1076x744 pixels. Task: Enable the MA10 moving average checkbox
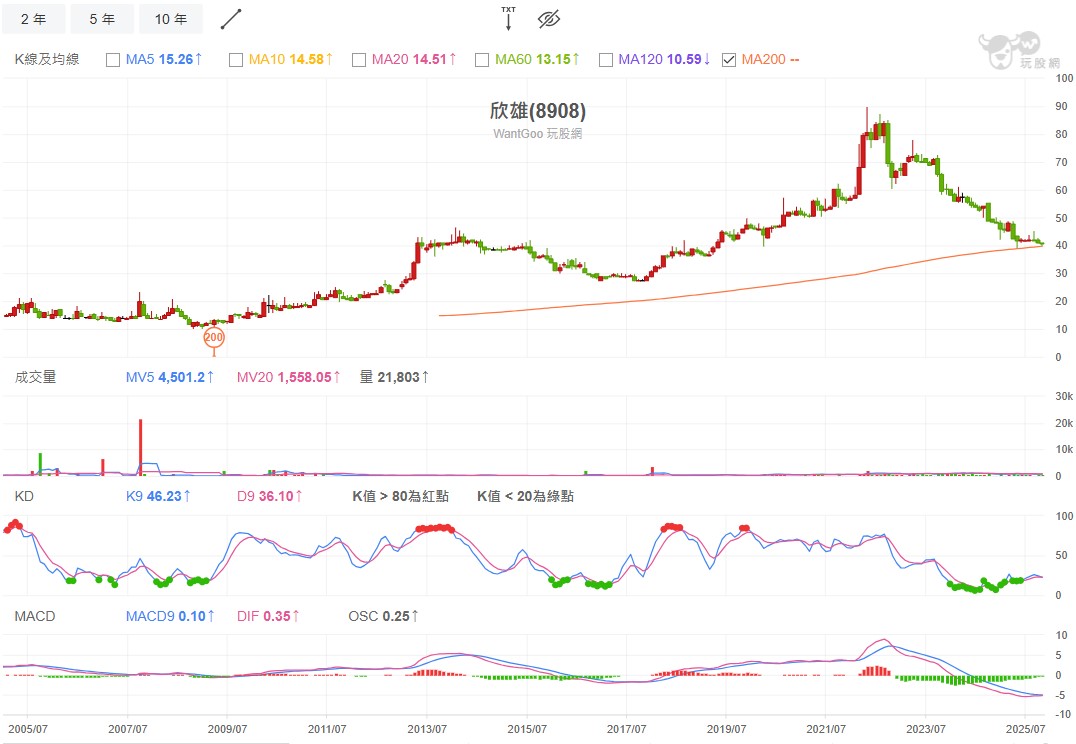point(236,60)
